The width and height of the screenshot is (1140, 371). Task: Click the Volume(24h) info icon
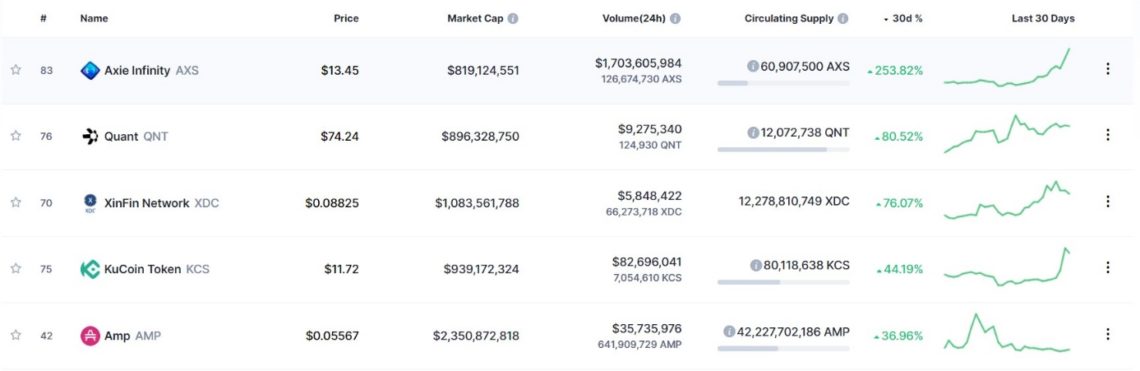click(x=675, y=19)
